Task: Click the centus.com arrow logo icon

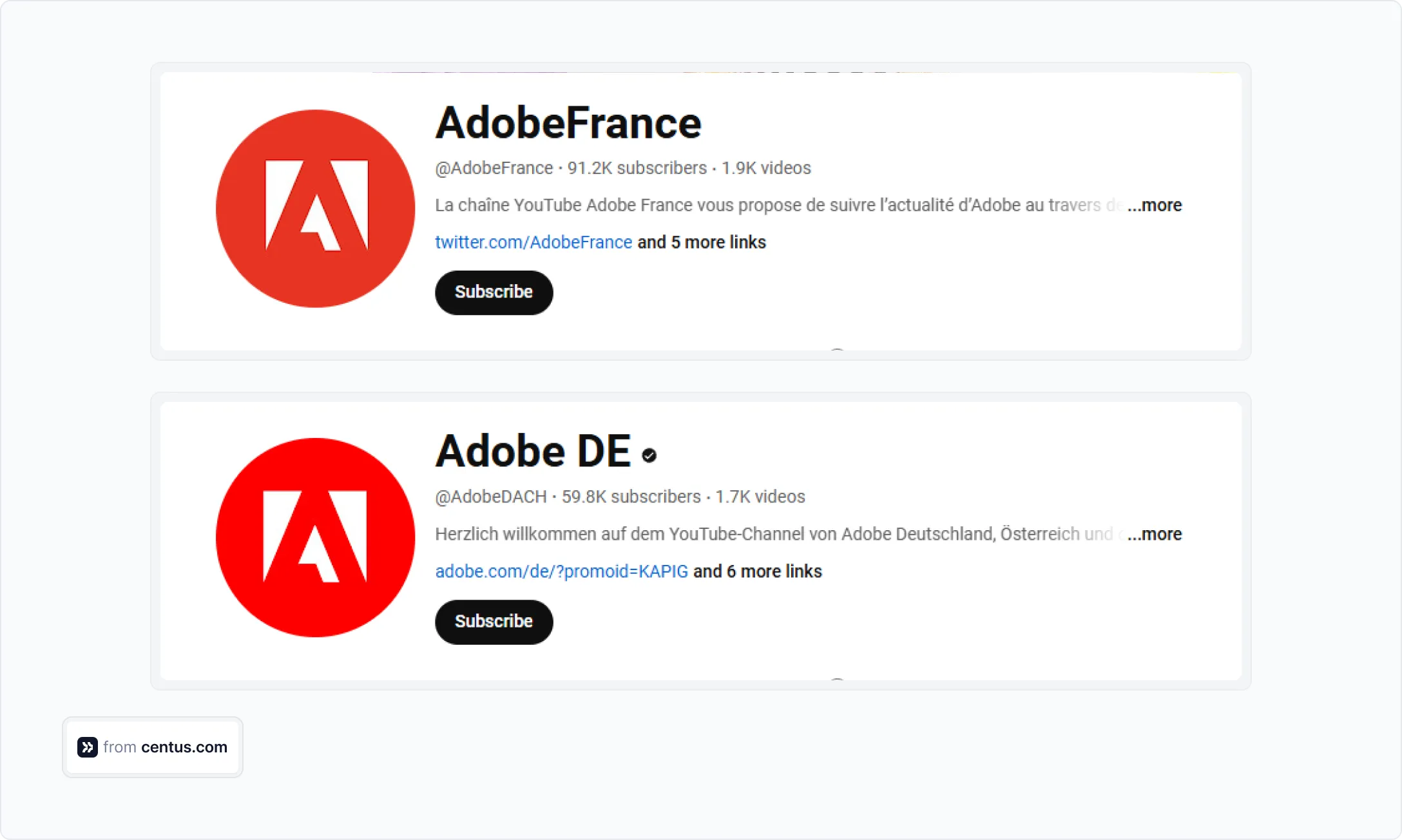Action: tap(86, 747)
